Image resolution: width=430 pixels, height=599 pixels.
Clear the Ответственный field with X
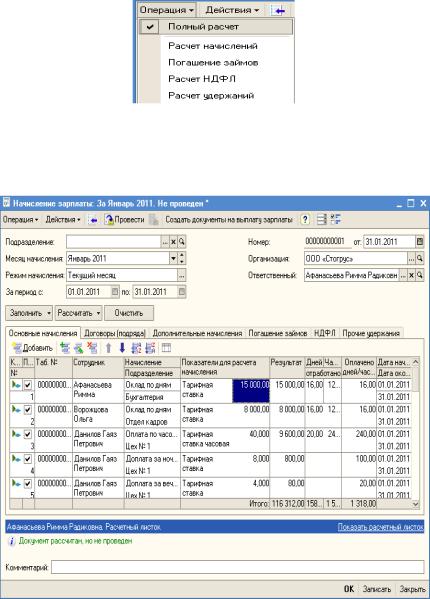pos(411,275)
